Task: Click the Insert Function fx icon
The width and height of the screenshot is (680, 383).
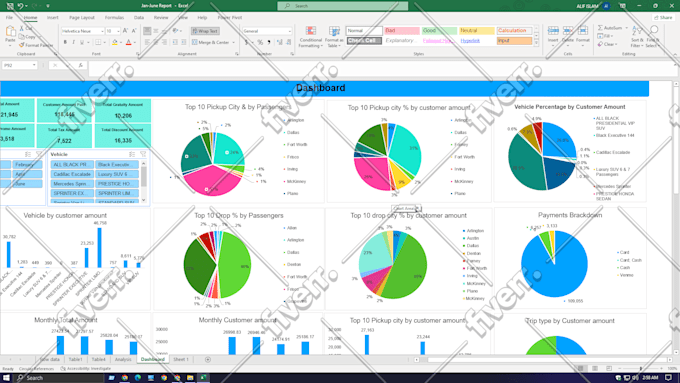Action: pos(81,65)
